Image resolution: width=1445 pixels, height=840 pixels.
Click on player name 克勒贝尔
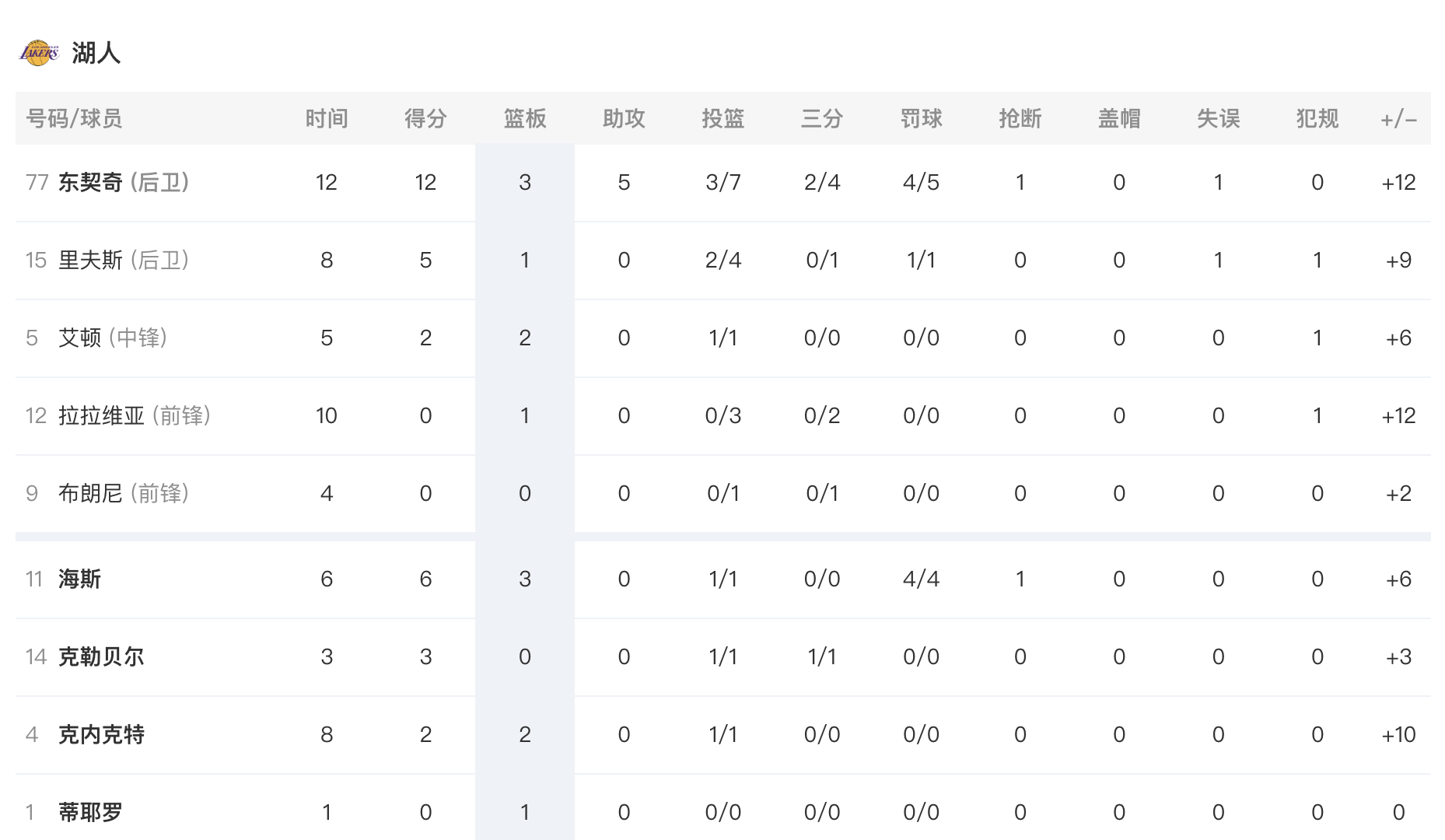101,656
